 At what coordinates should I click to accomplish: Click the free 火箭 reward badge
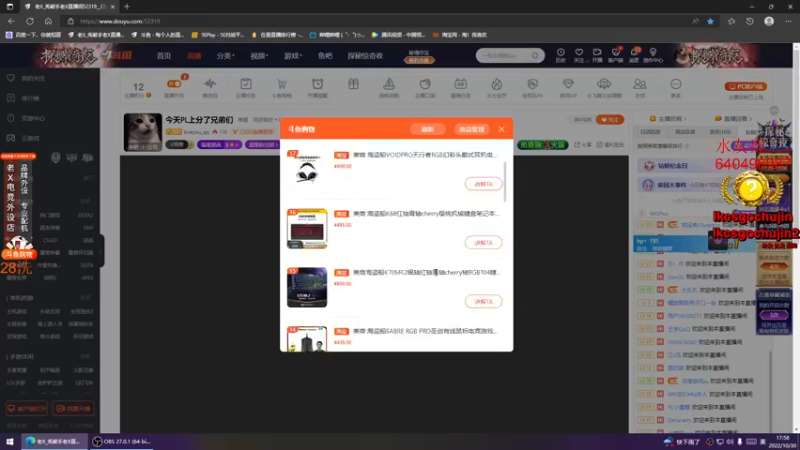click(542, 145)
